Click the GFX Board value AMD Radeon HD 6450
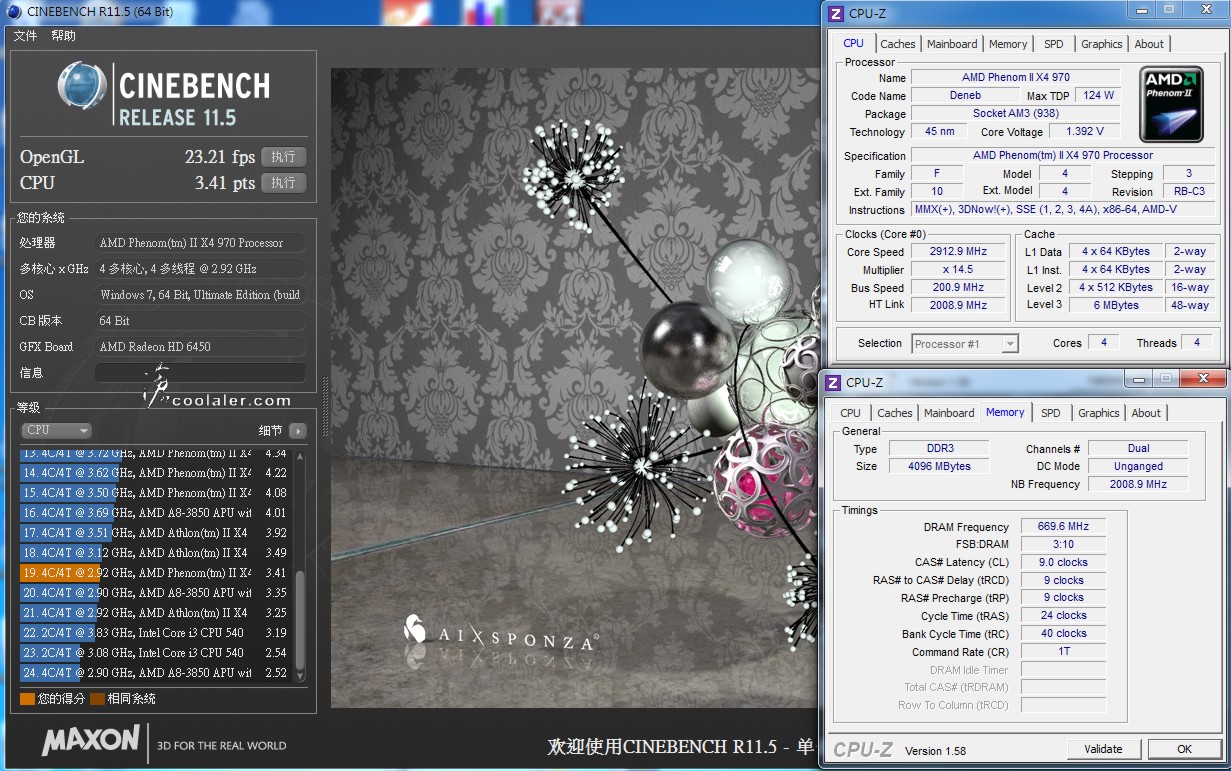This screenshot has height=771, width=1231. [199, 347]
